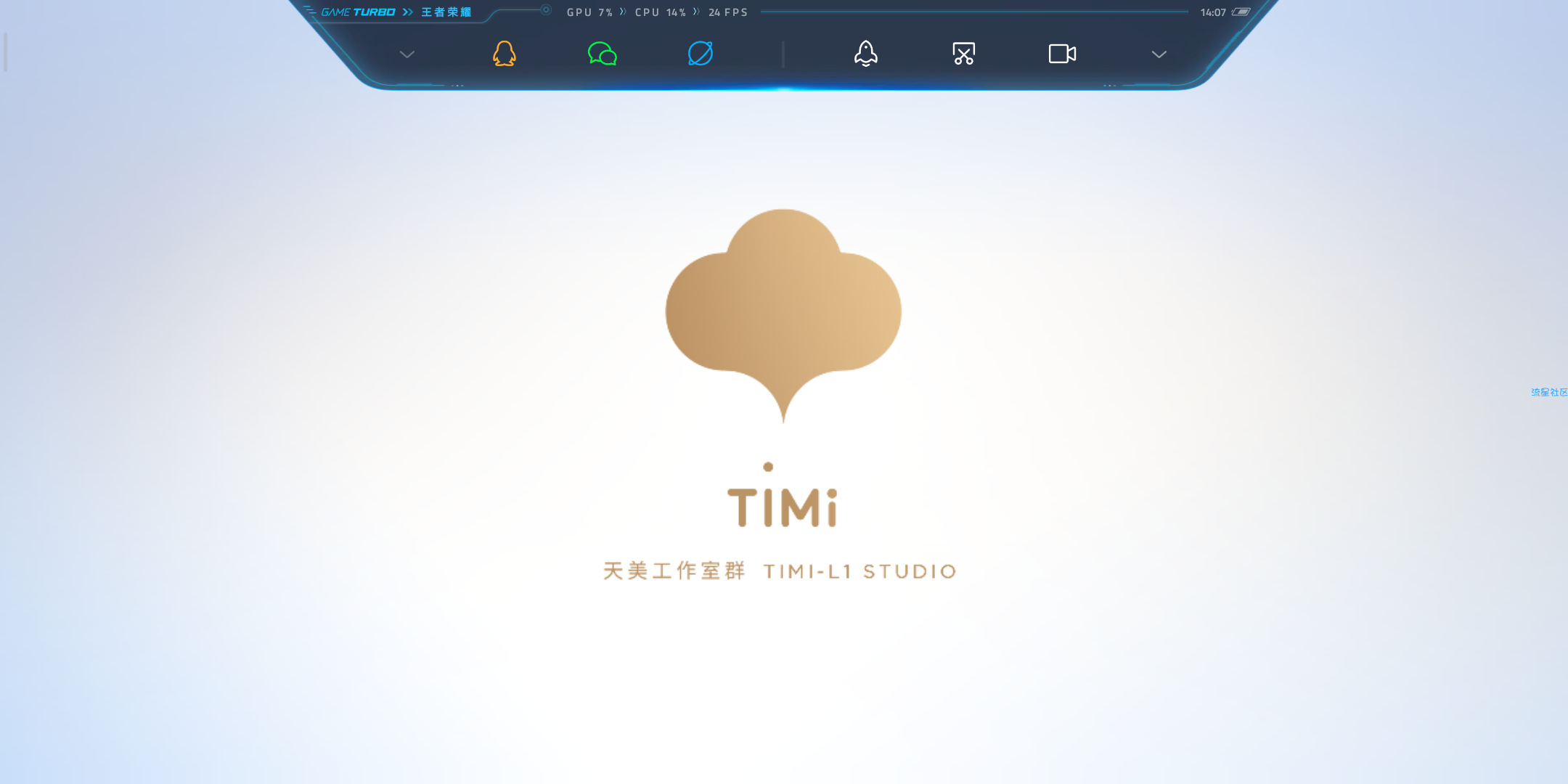1568x784 pixels.
Task: Expand the right chevron of Game Turbo
Action: [1159, 54]
